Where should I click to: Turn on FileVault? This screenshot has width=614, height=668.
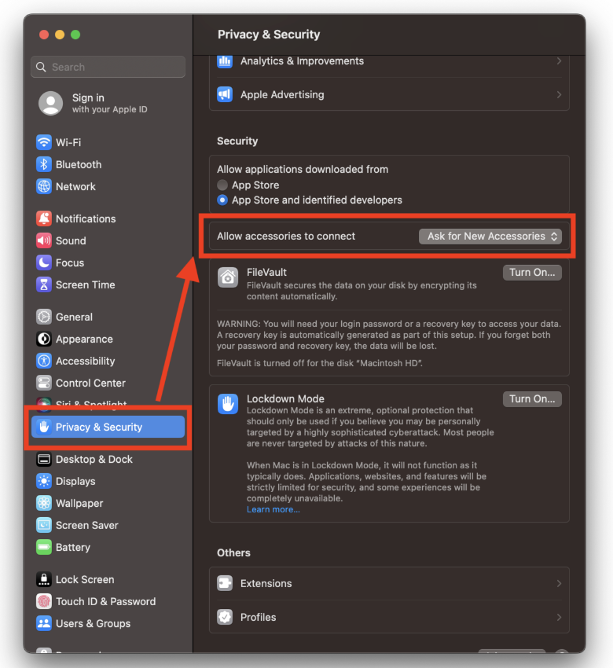coord(532,273)
